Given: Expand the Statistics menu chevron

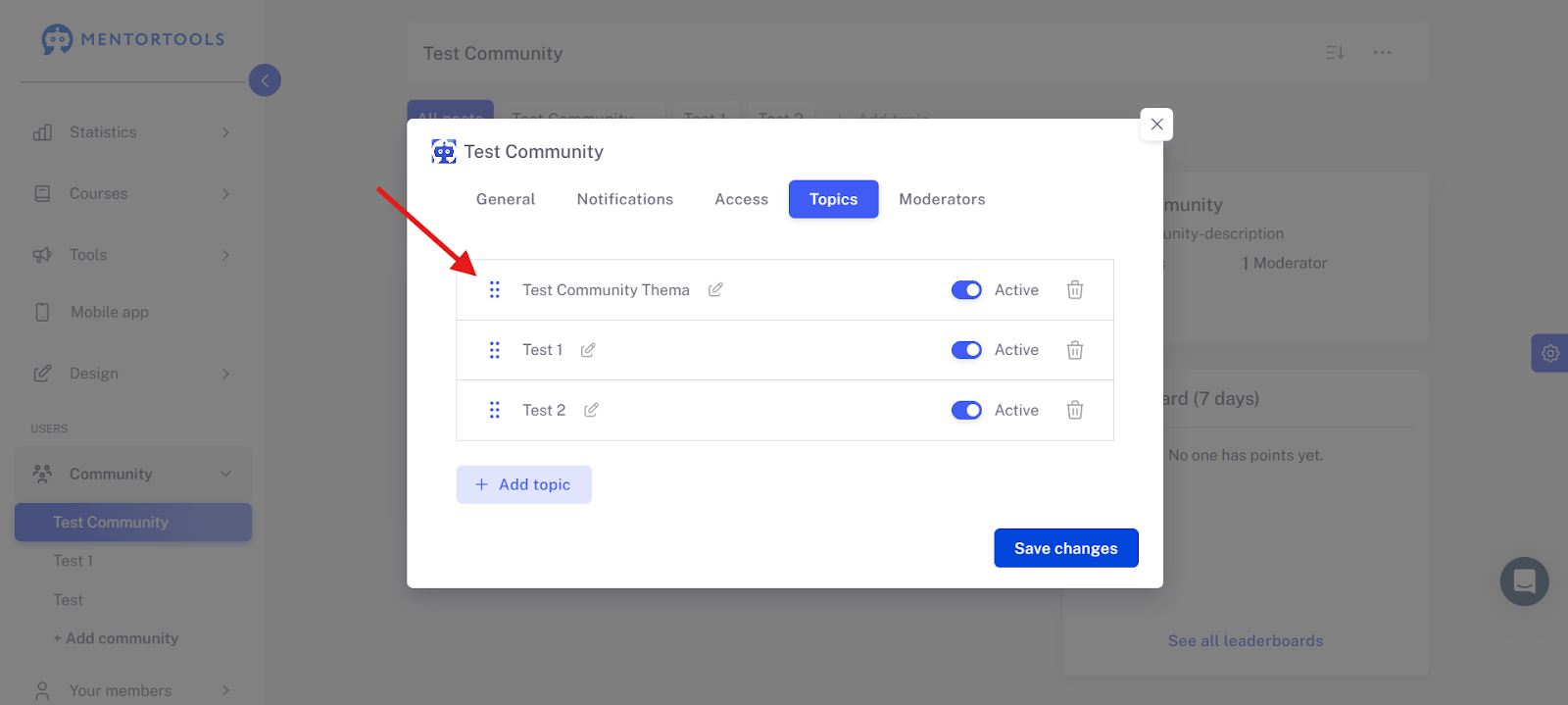Looking at the screenshot, I should [x=226, y=132].
